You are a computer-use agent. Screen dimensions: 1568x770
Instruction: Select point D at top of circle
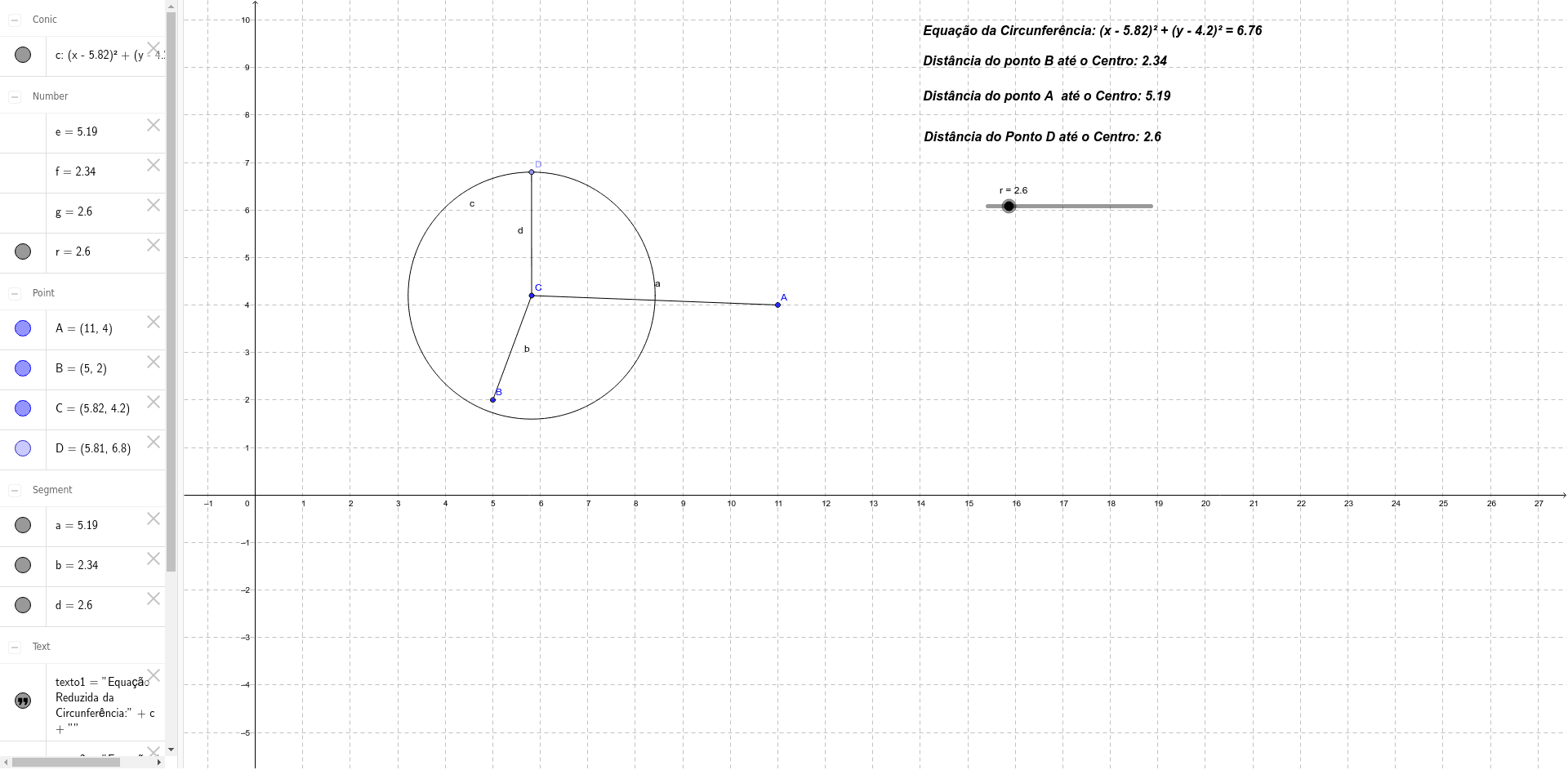pos(532,171)
